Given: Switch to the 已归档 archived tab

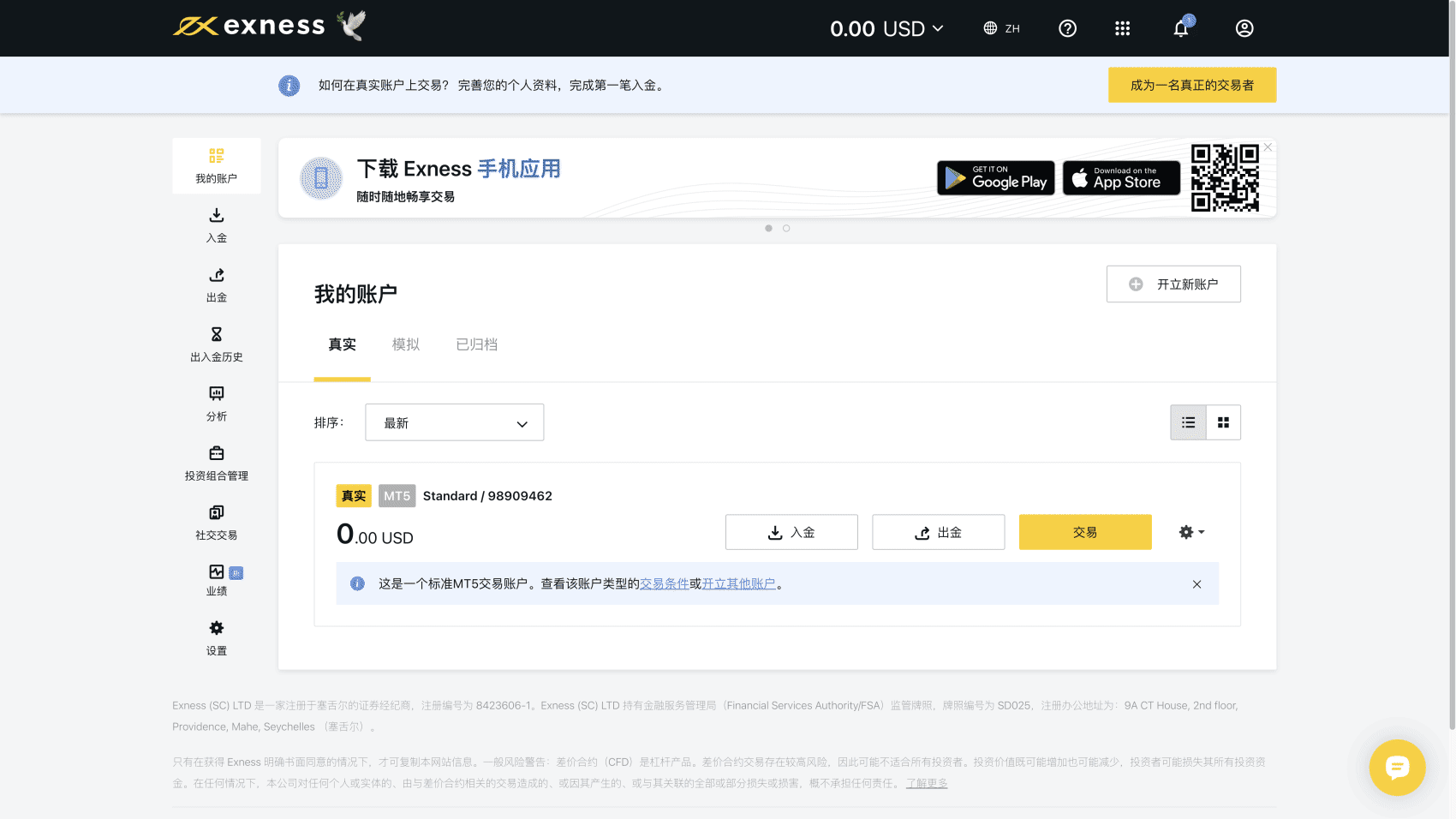Looking at the screenshot, I should pos(476,344).
